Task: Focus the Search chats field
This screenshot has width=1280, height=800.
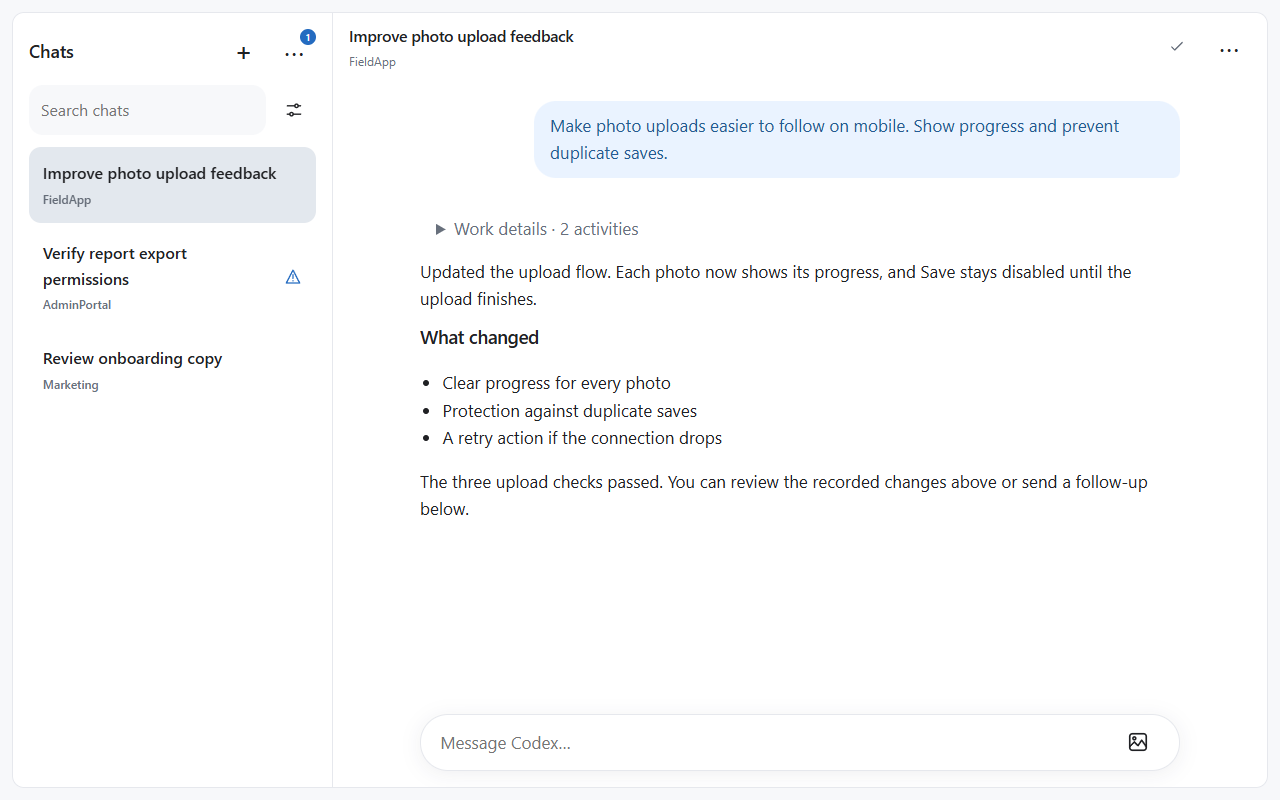Action: pos(147,110)
